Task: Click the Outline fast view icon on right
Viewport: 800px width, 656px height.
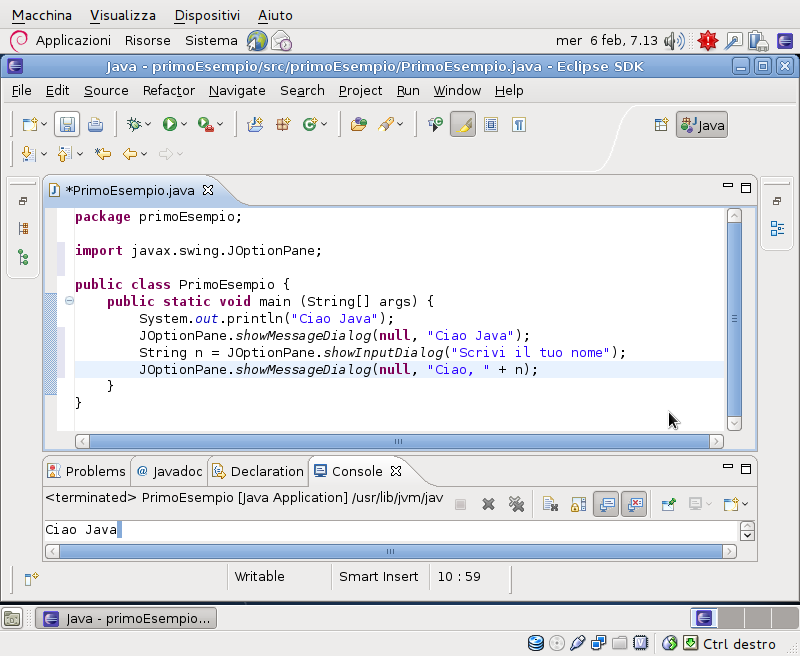Action: point(777,229)
